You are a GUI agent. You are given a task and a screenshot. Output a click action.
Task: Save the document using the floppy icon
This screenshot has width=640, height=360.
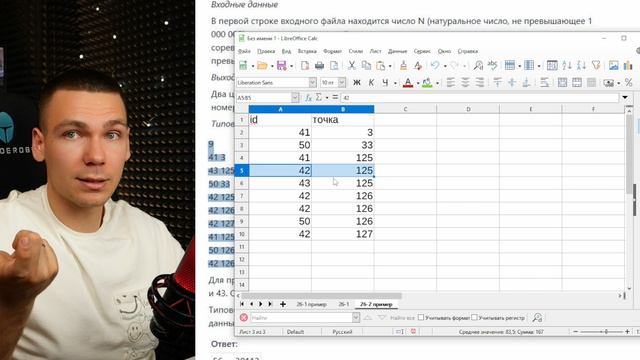(282, 65)
